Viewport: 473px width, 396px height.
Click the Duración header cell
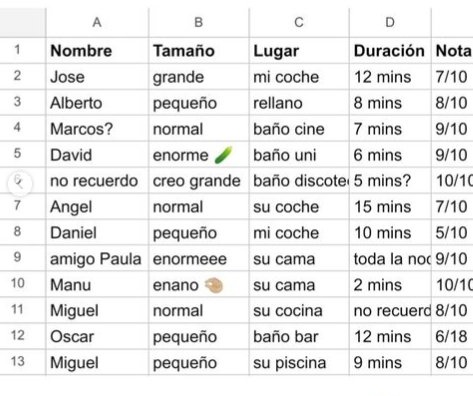pyautogui.click(x=390, y=51)
